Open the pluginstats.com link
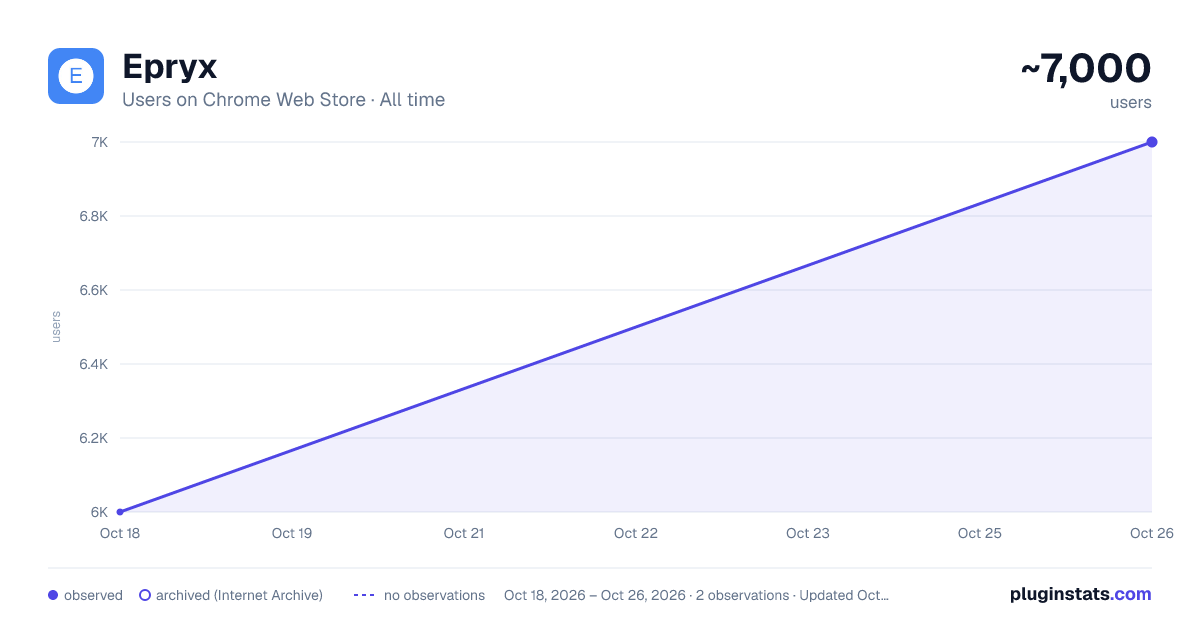Image resolution: width=1200 pixels, height=630 pixels. 1080,594
